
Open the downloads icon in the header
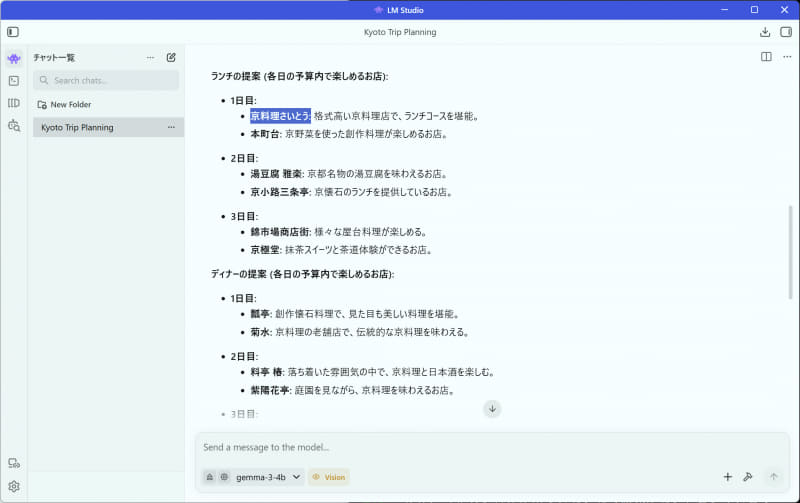(x=765, y=32)
